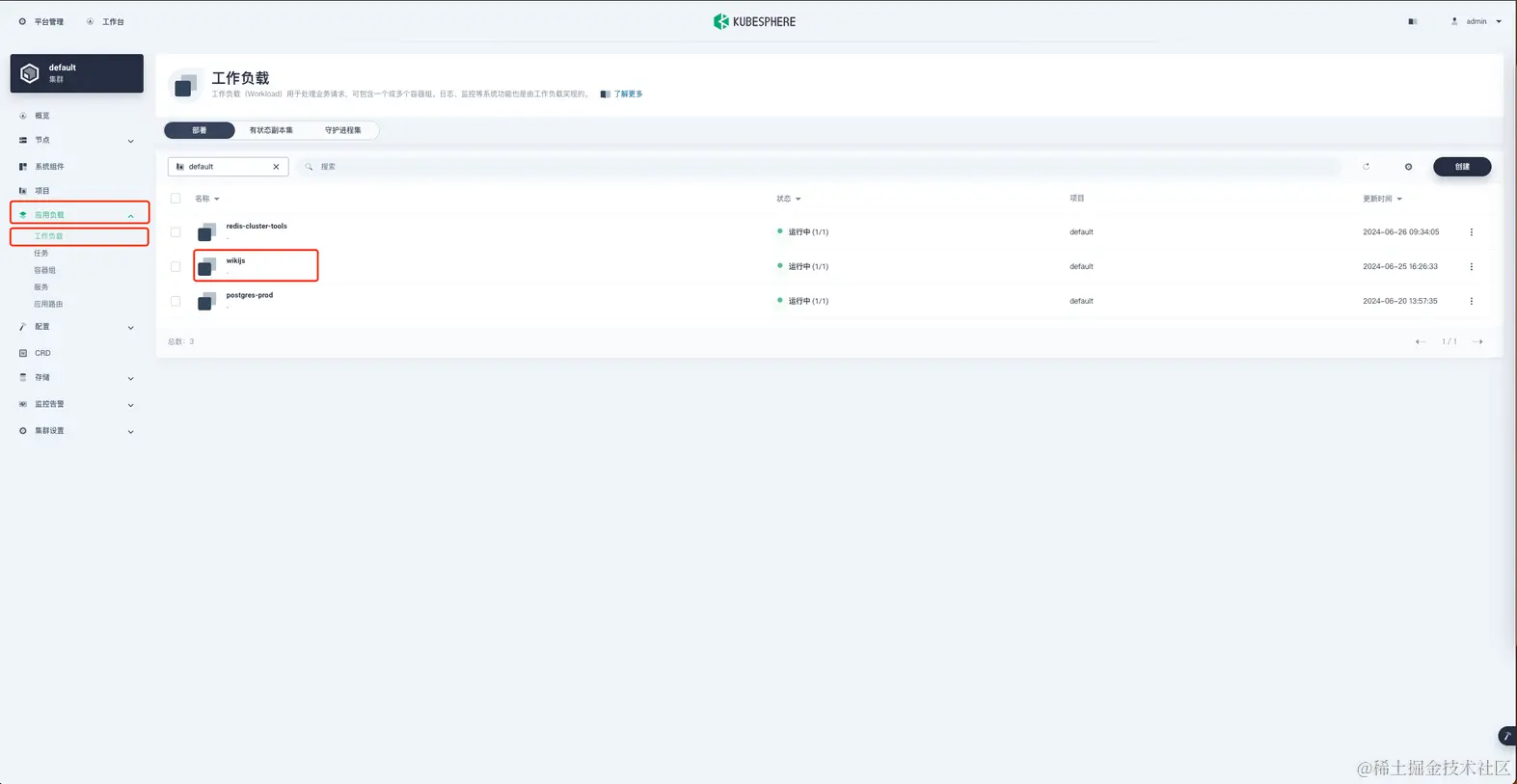The image size is (1517, 784).
Task: Switch to the 有状态副本集 tab
Action: 271,130
